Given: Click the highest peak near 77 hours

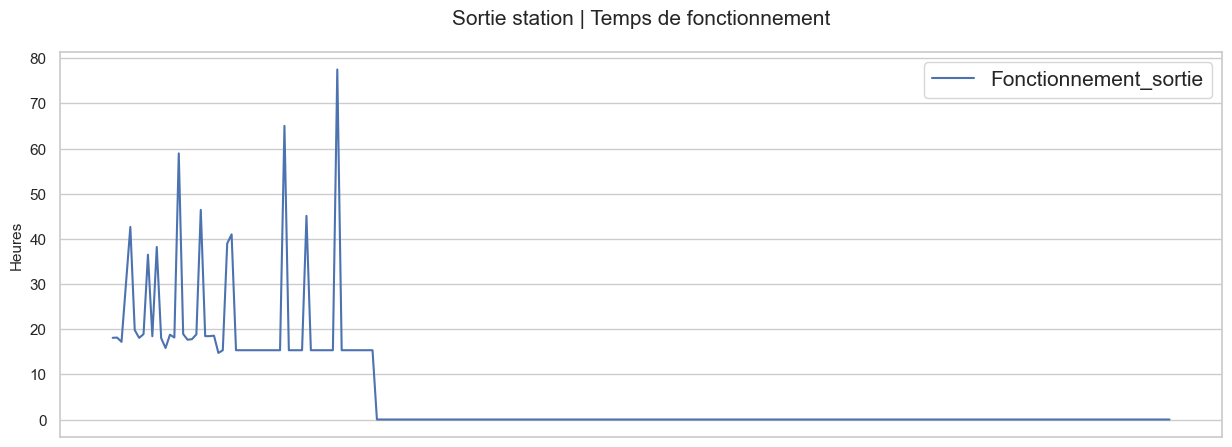Looking at the screenshot, I should 337,69.
